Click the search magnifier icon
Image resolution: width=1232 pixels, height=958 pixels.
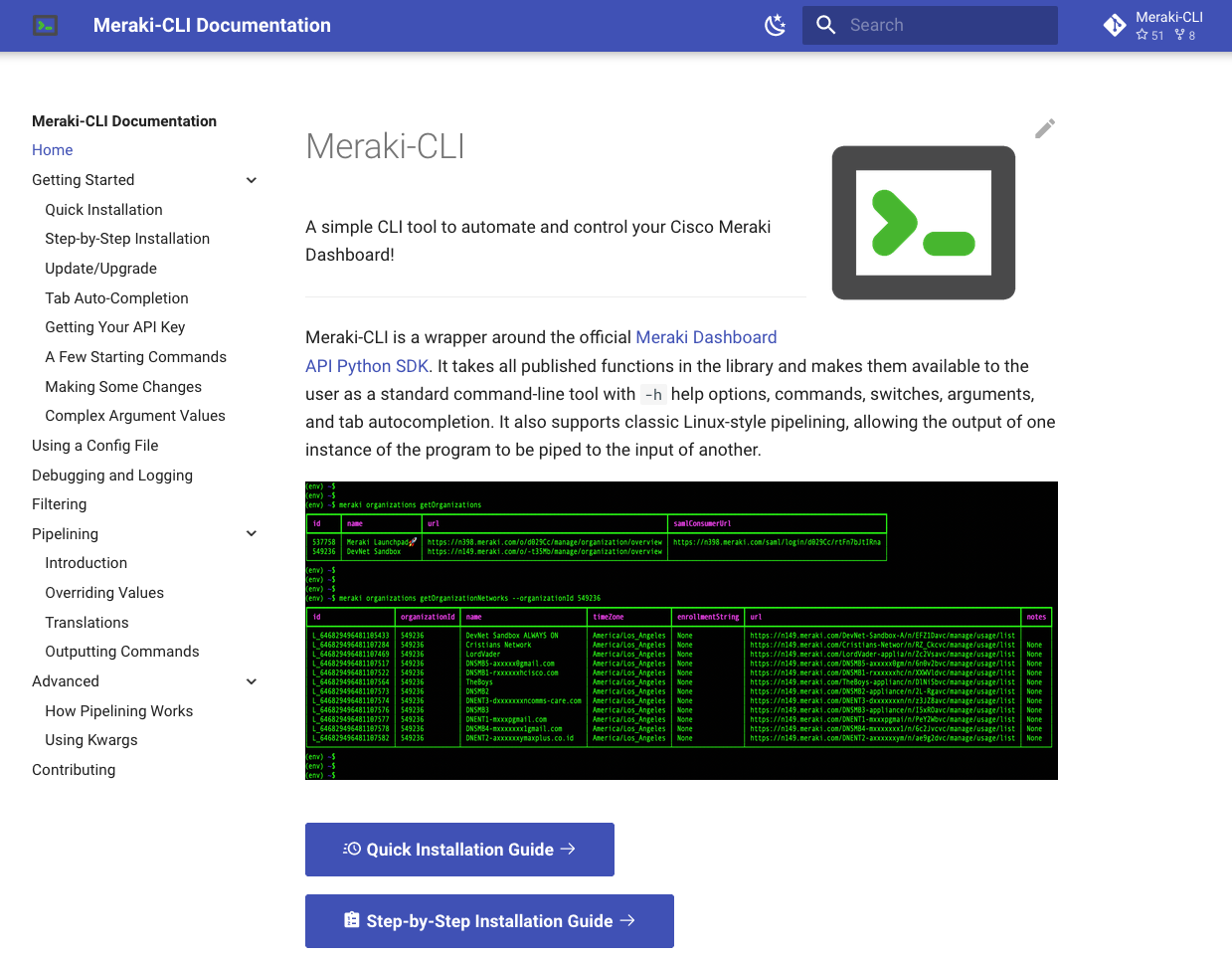pos(826,25)
